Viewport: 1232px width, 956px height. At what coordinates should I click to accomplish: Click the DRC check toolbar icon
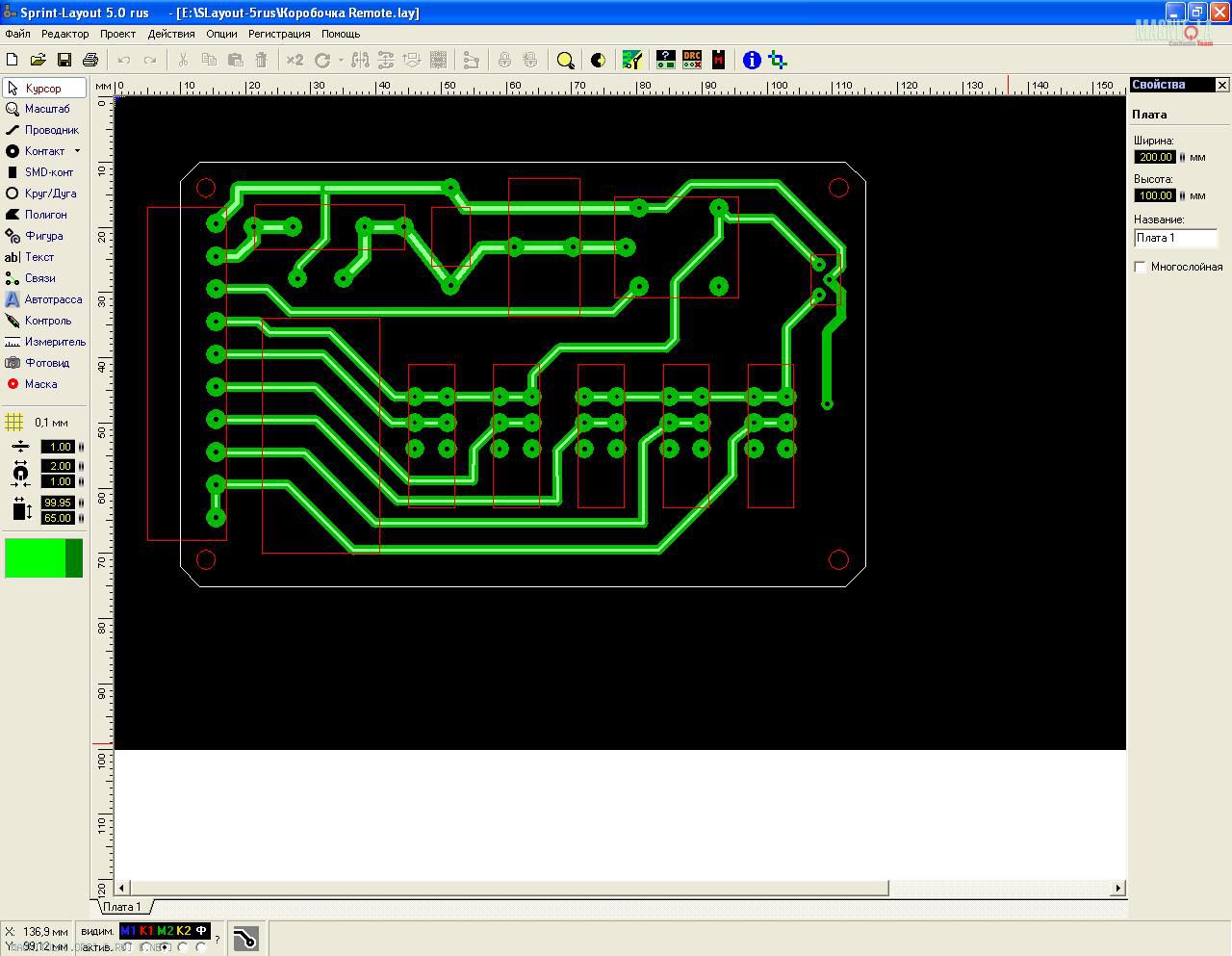(x=691, y=60)
